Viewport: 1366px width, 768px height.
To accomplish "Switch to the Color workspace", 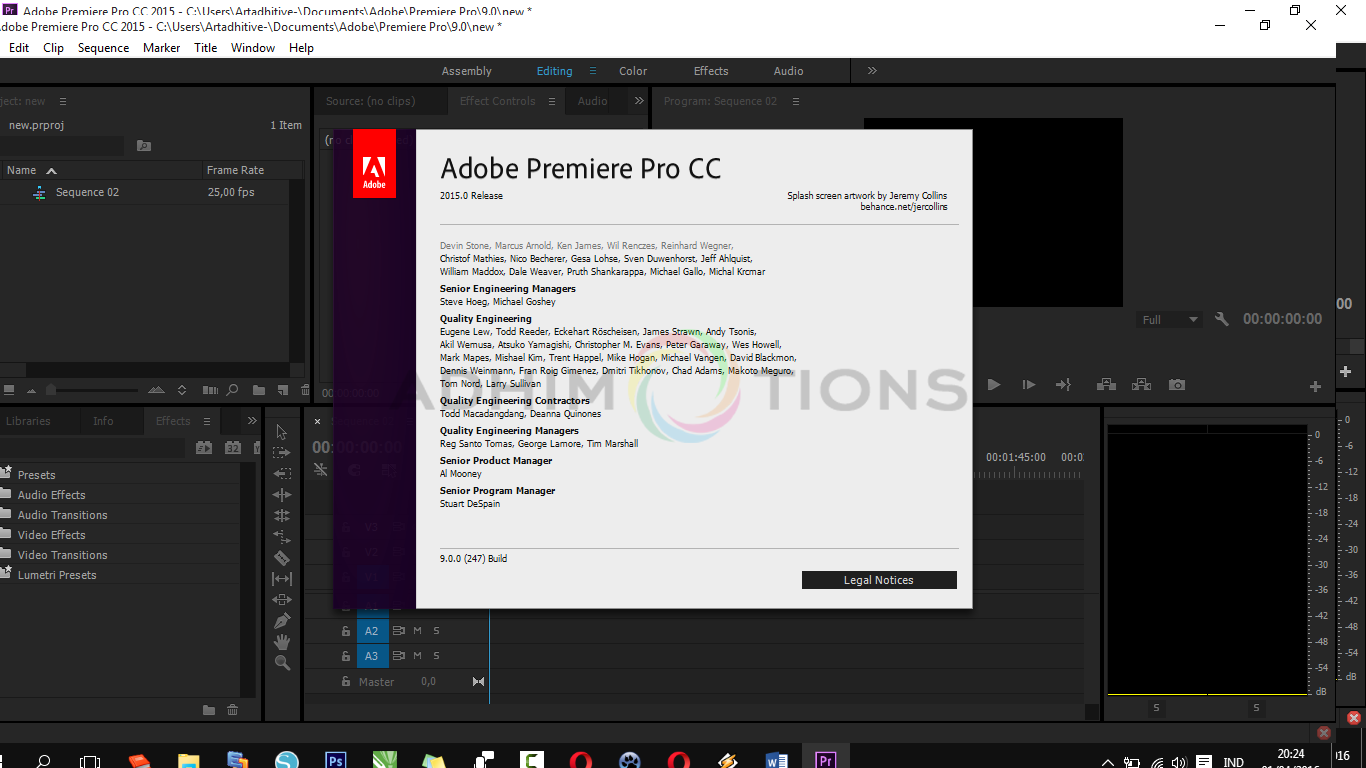I will pos(633,71).
